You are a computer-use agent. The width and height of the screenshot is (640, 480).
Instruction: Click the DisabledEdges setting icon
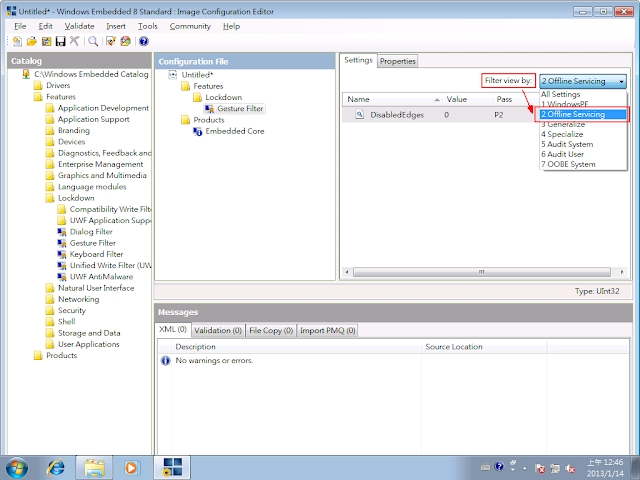[359, 115]
